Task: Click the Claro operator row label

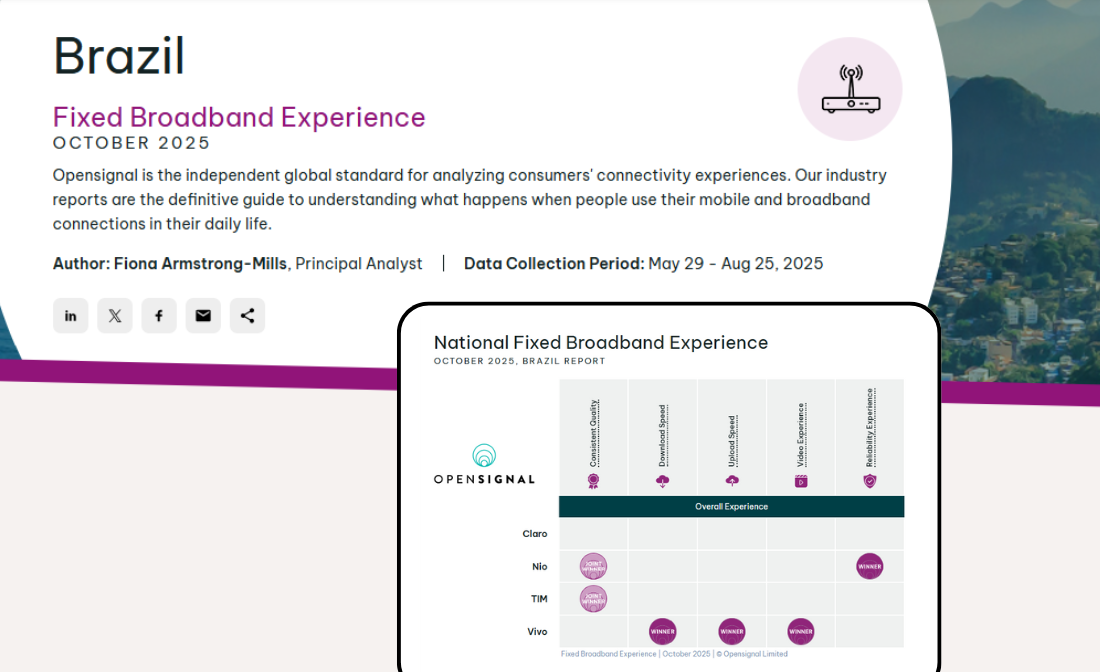Action: click(535, 534)
